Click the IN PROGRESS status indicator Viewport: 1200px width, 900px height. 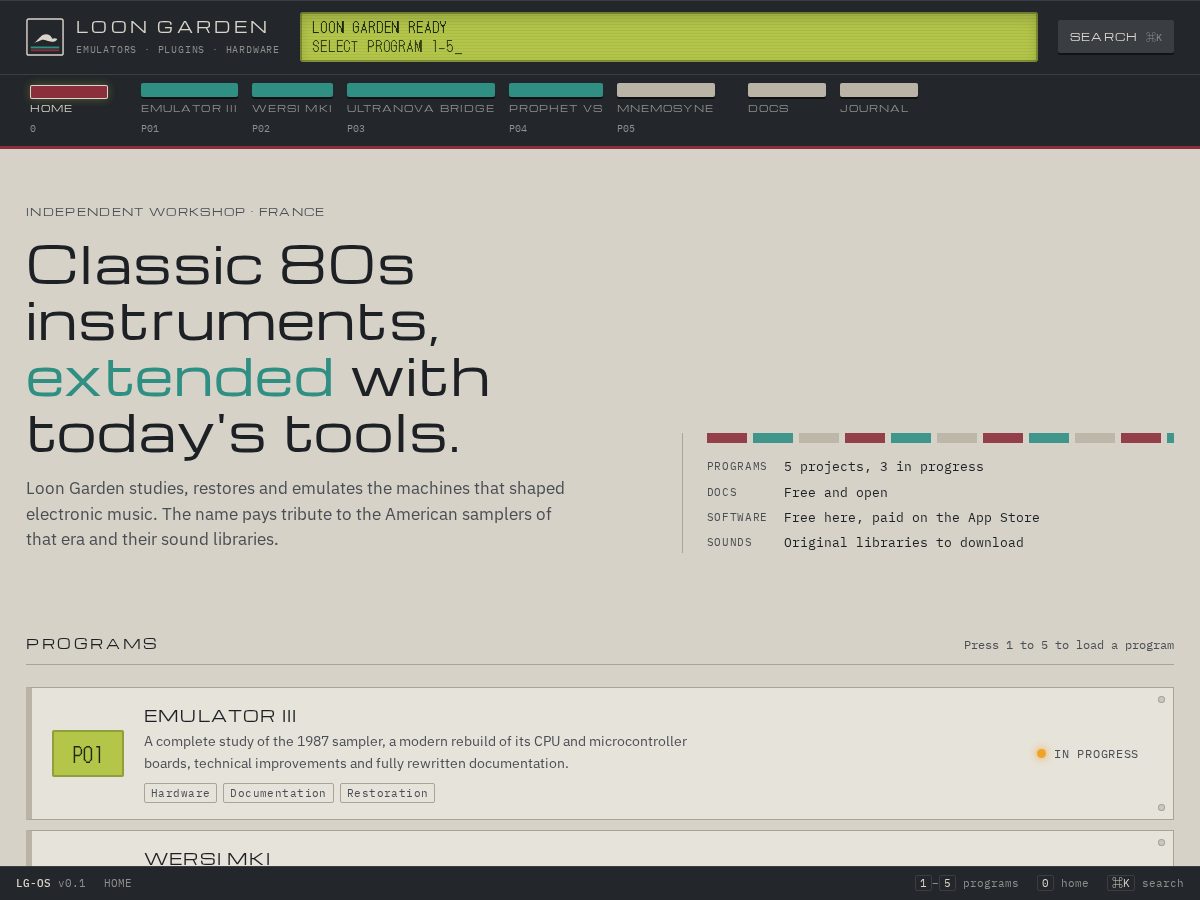point(1087,754)
